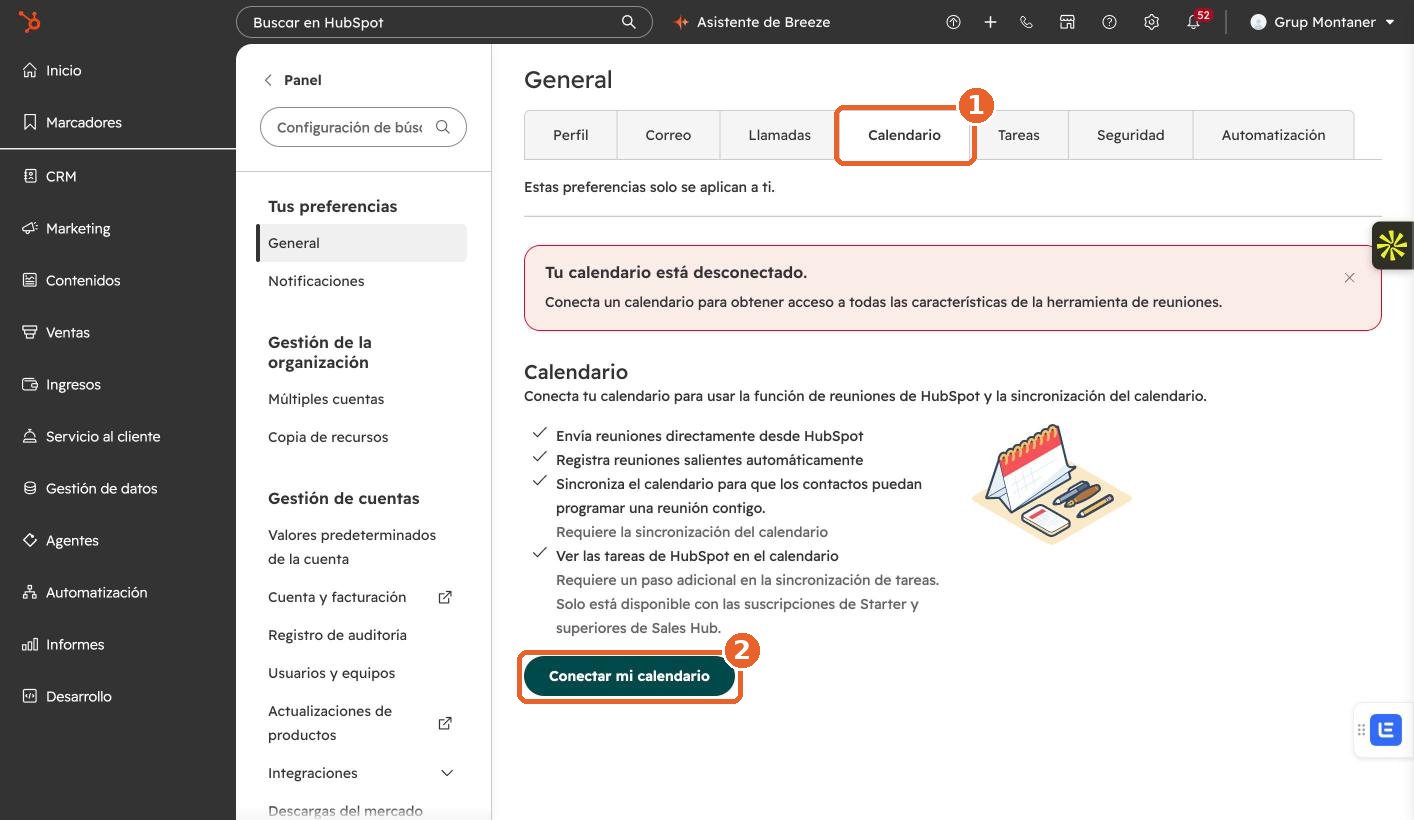Click external link icon beside Cuenta y facturación
Screen dimensions: 1414x820
pyautogui.click(x=445, y=597)
